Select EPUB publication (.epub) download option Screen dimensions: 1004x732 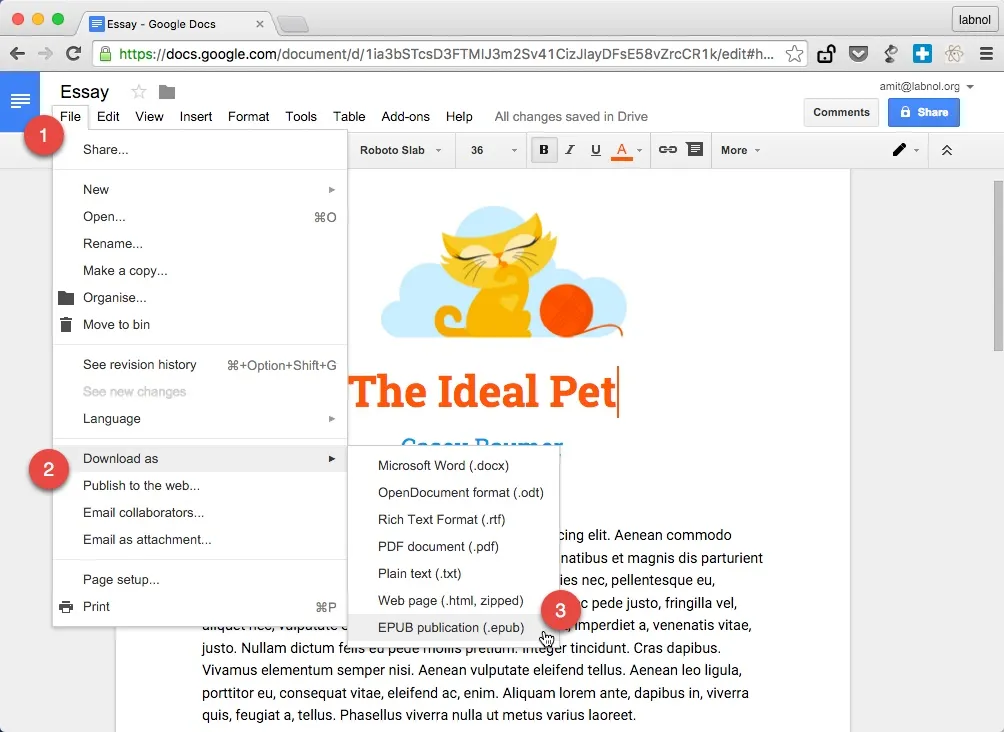pos(450,627)
